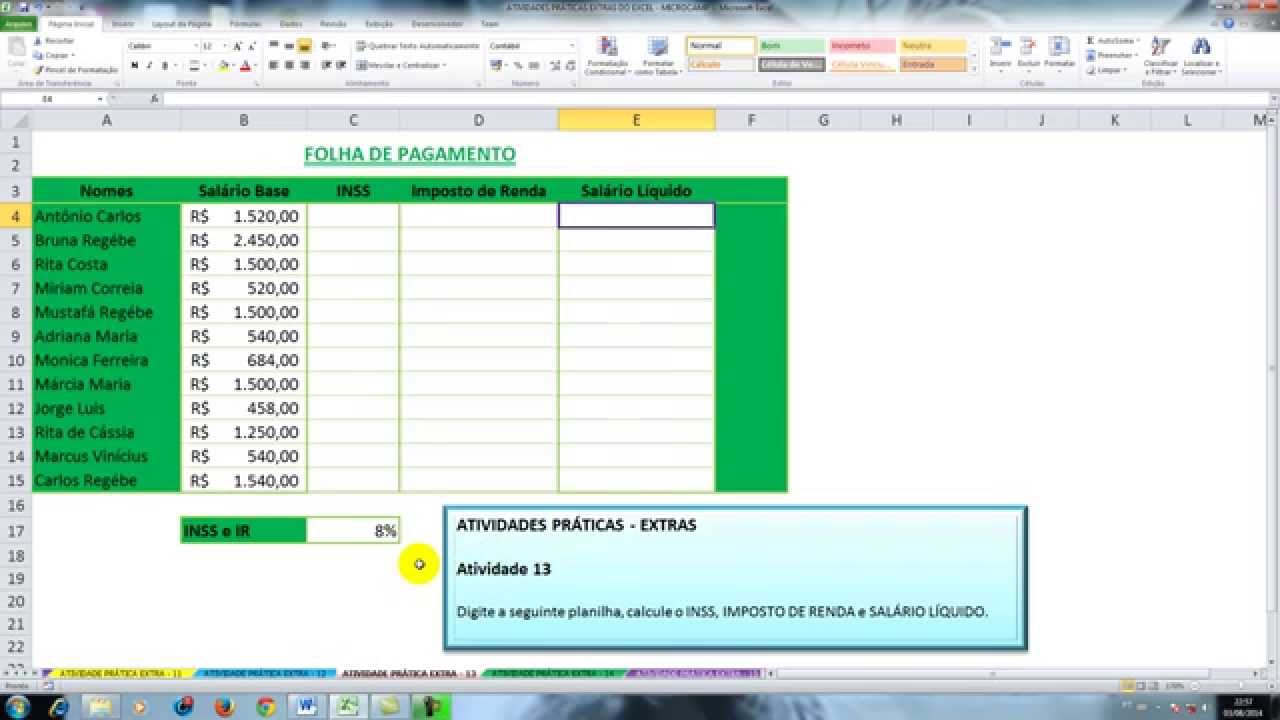Image resolution: width=1280 pixels, height=720 pixels.
Task: Toggle center text alignment
Action: 289,65
